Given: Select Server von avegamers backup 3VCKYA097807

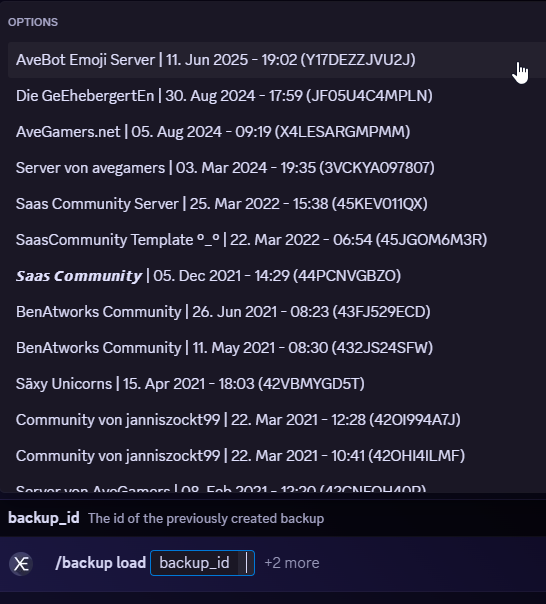Looking at the screenshot, I should coord(277,168).
